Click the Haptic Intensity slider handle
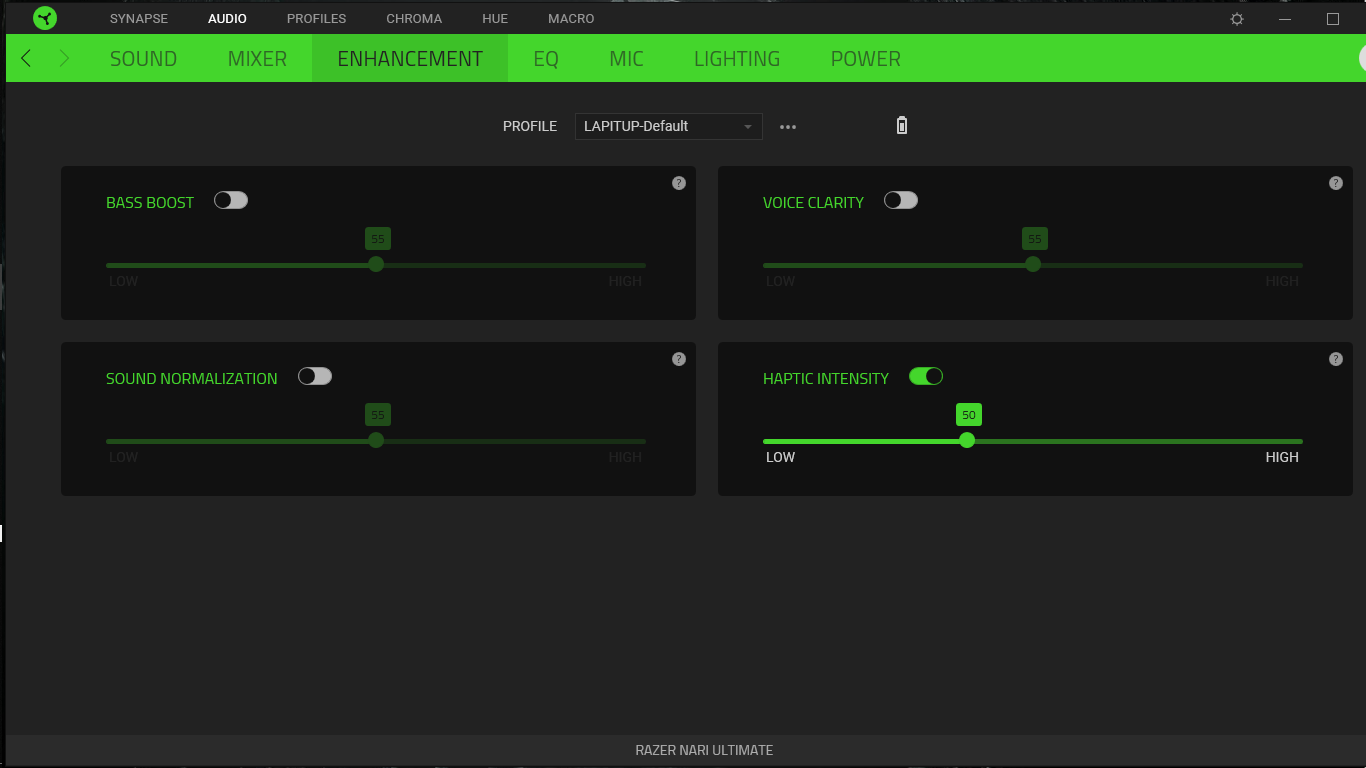Image resolution: width=1366 pixels, height=768 pixels. (967, 440)
